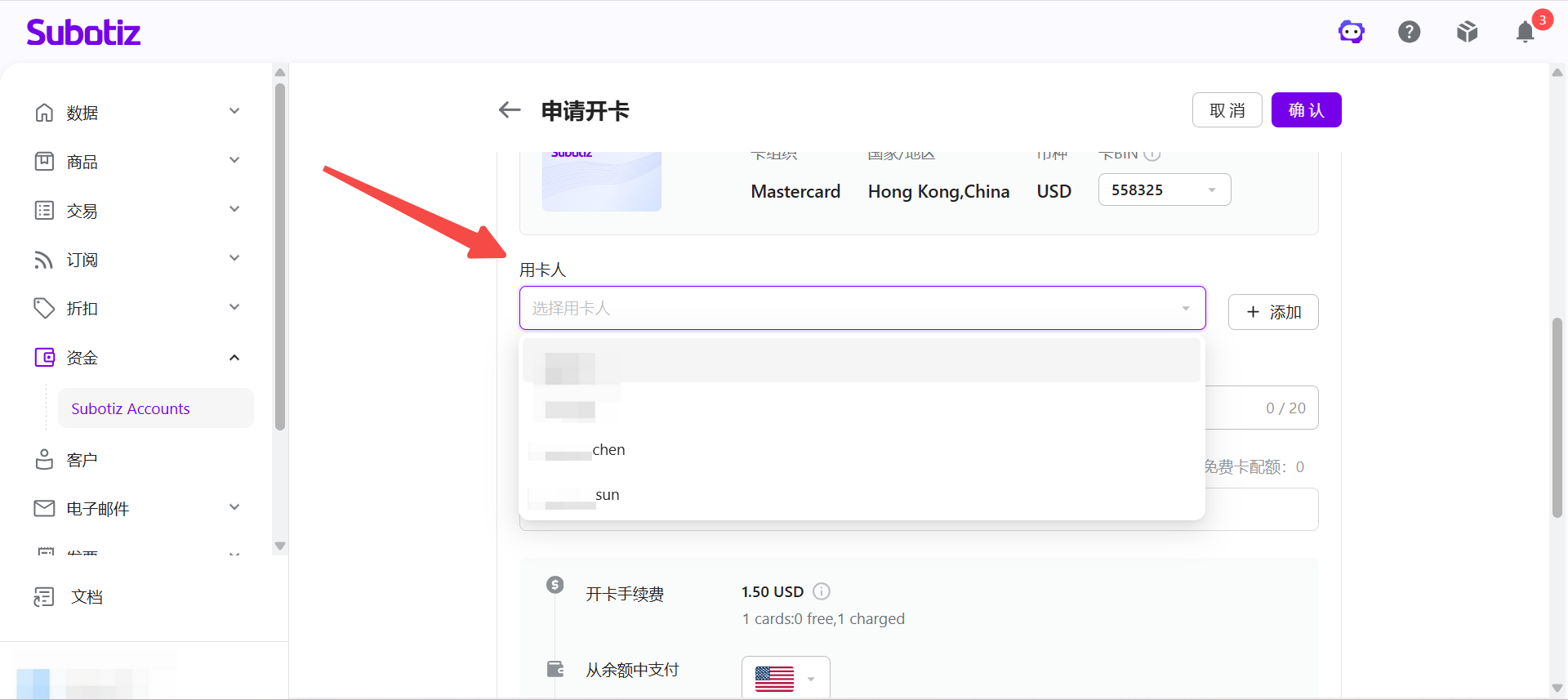Expand the 折扣 menu chevron
The width and height of the screenshot is (1568, 700).
pyautogui.click(x=234, y=307)
